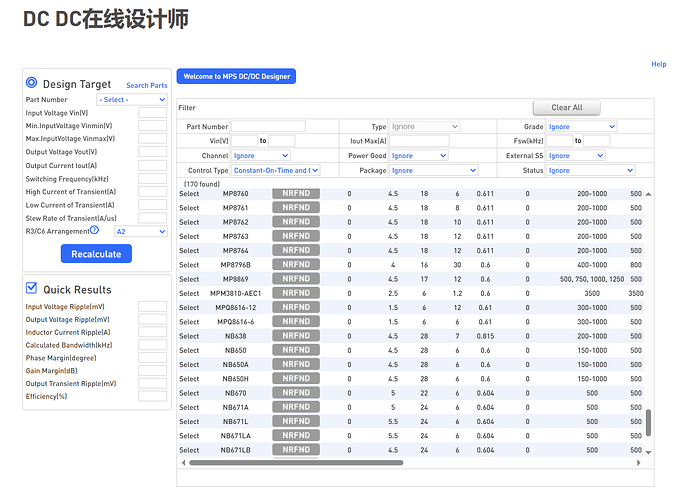Click NRFND status badge for NB671LB
689x500 pixels.
tap(296, 450)
